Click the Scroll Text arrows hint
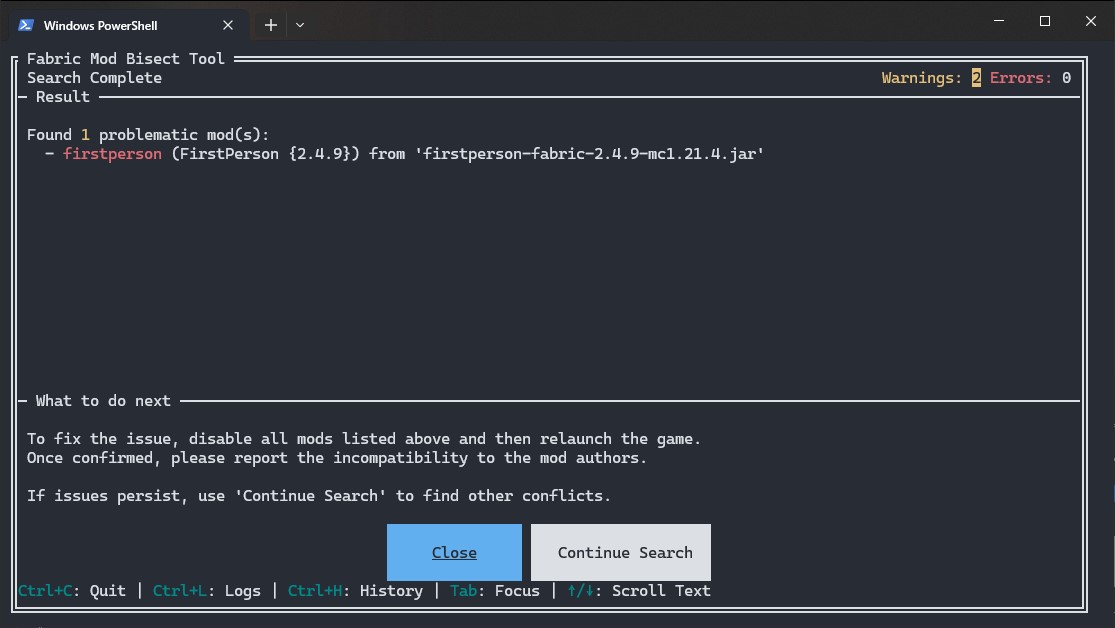The height and width of the screenshot is (628, 1115). (639, 590)
